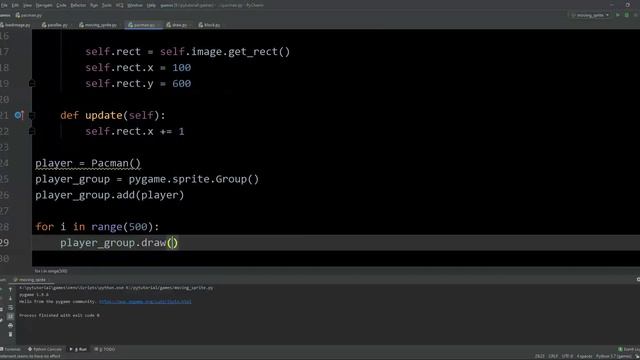
Task: Toggle the Run tool window button
Action: 78,349
